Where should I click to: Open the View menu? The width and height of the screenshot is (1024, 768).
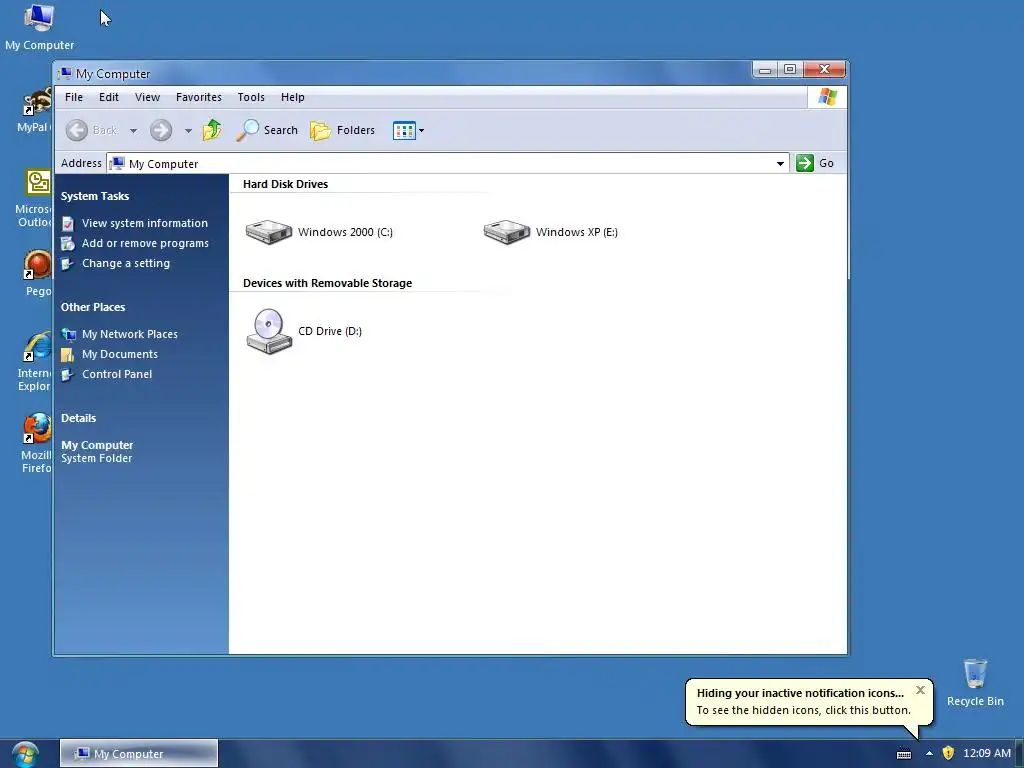(147, 97)
